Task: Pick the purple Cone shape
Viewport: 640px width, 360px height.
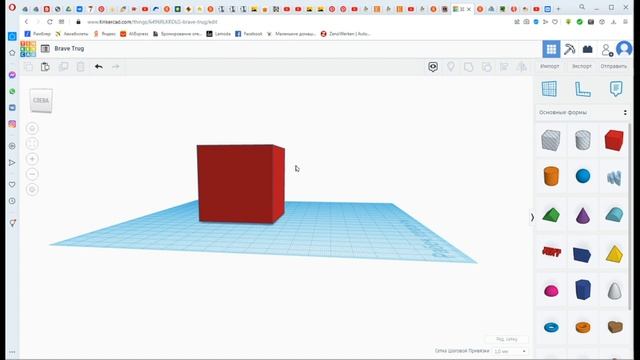Action: [x=583, y=215]
